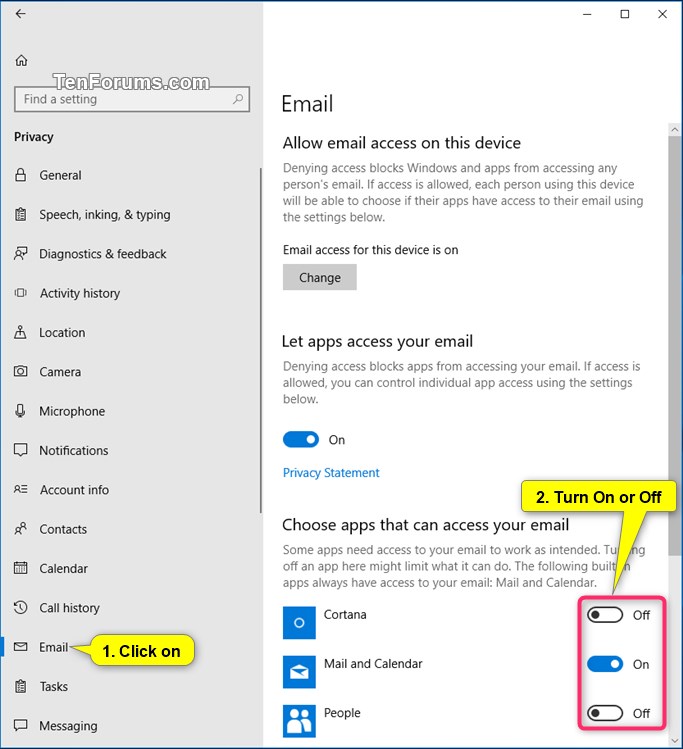Screen dimensions: 683x749
Task: Go to Call history page
Action: click(x=69, y=608)
